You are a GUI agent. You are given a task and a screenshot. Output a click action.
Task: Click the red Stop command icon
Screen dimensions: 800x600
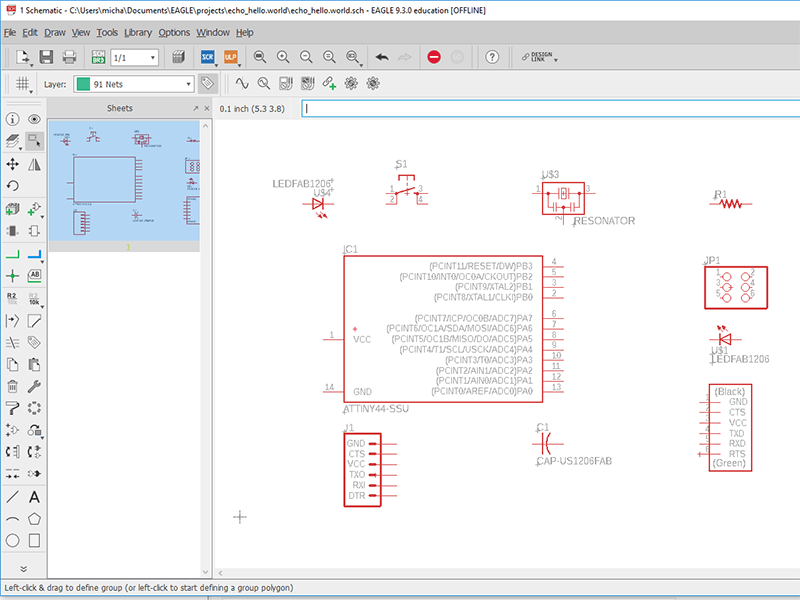click(x=434, y=57)
